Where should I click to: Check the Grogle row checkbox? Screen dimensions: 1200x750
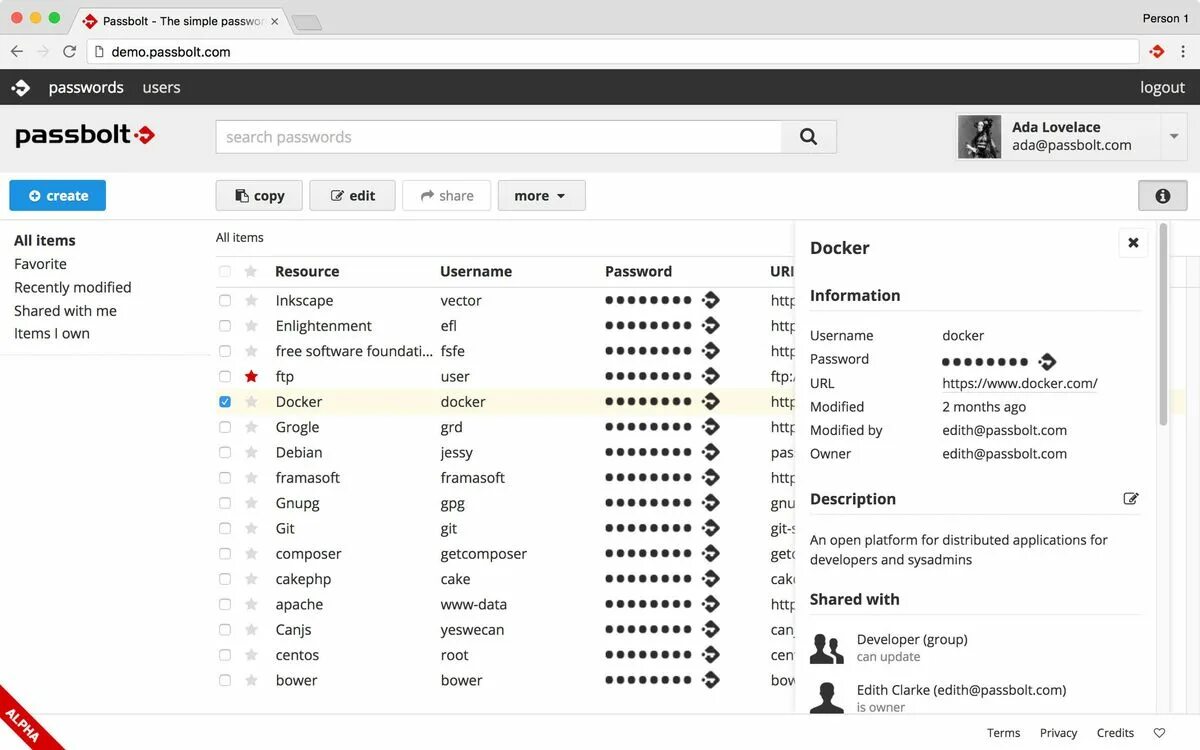tap(224, 427)
